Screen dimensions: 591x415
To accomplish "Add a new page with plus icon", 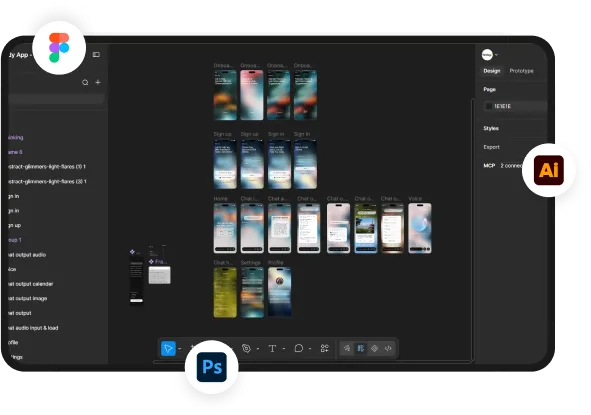I will [98, 82].
